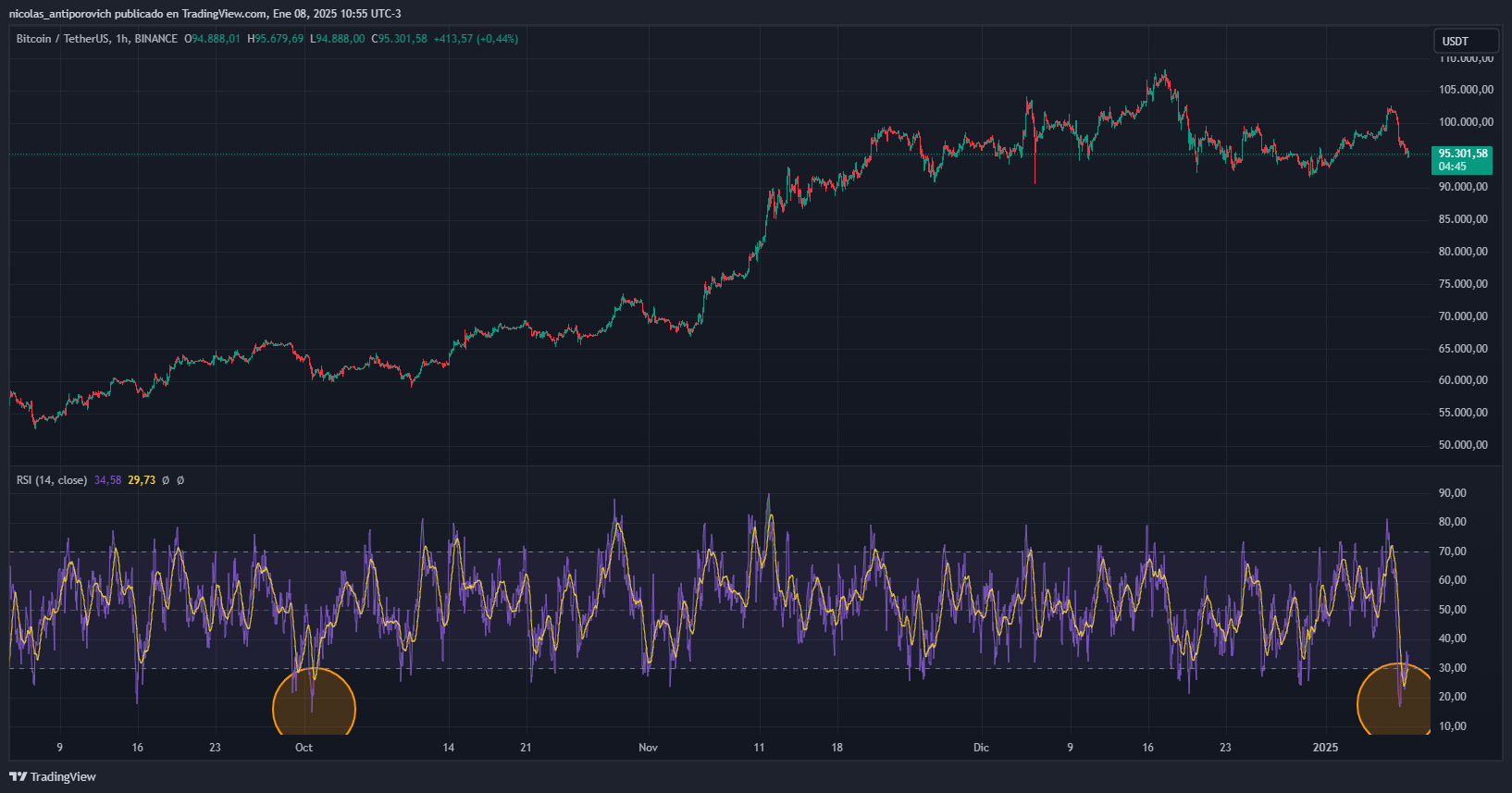Open the RSI (14, close) indicator label
The height and width of the screenshot is (793, 1512).
[52, 480]
